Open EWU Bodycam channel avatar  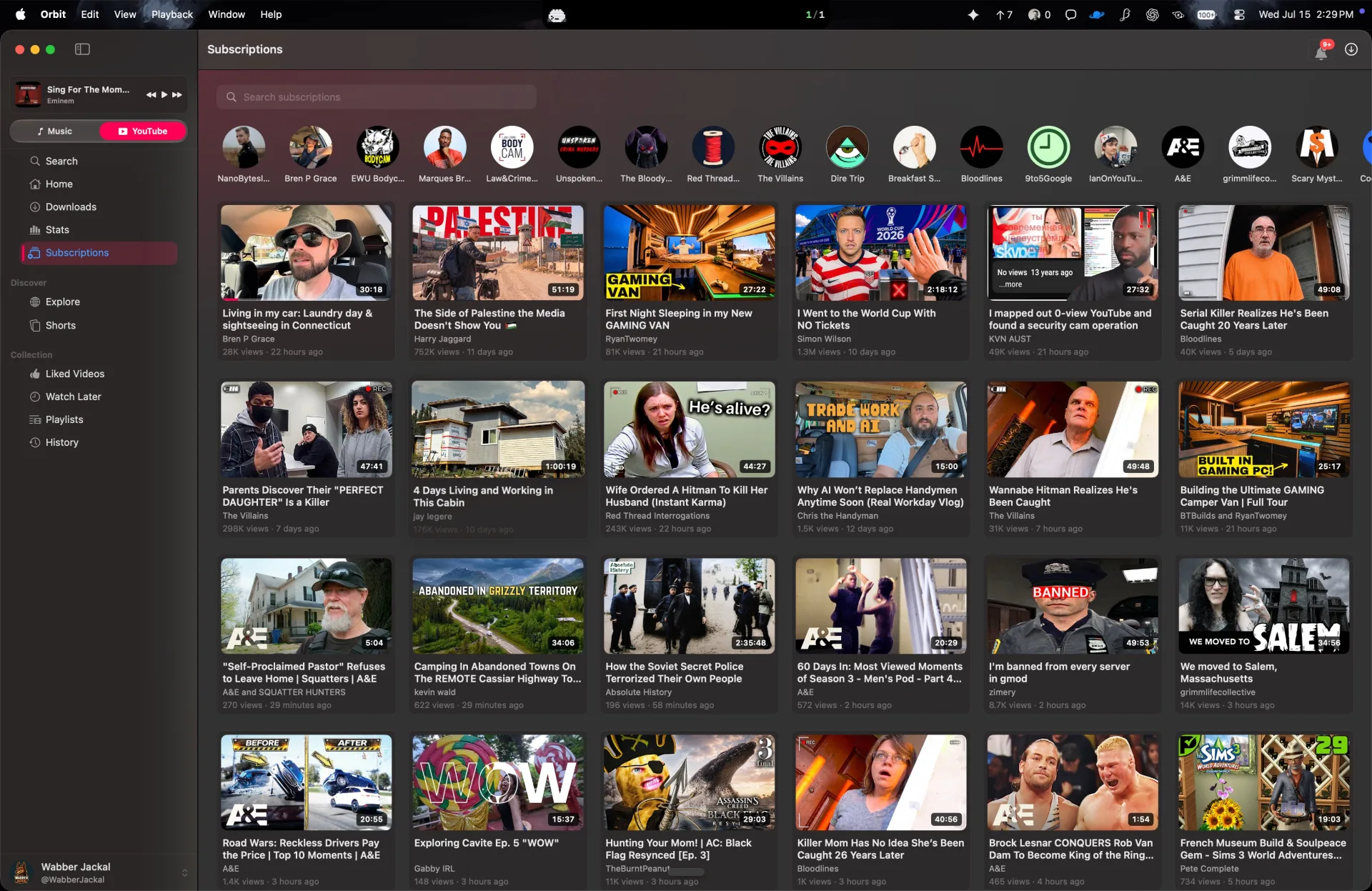click(x=377, y=147)
